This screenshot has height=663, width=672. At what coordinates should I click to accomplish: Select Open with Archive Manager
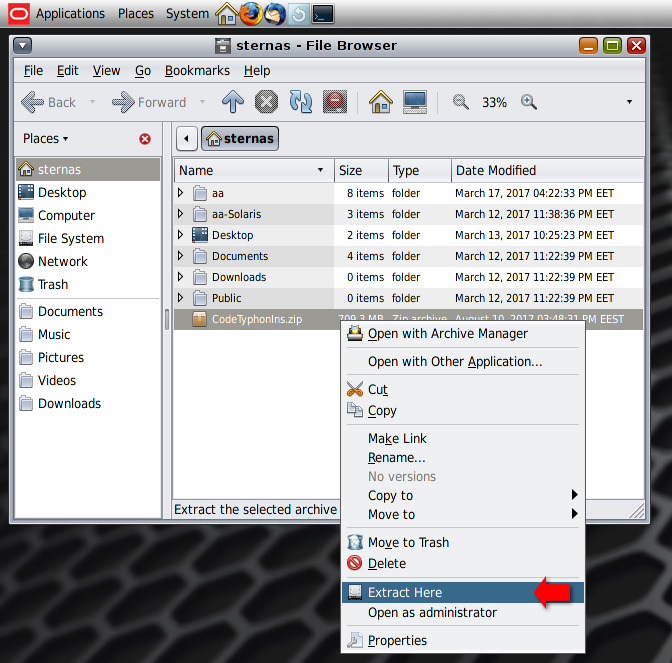(x=447, y=334)
